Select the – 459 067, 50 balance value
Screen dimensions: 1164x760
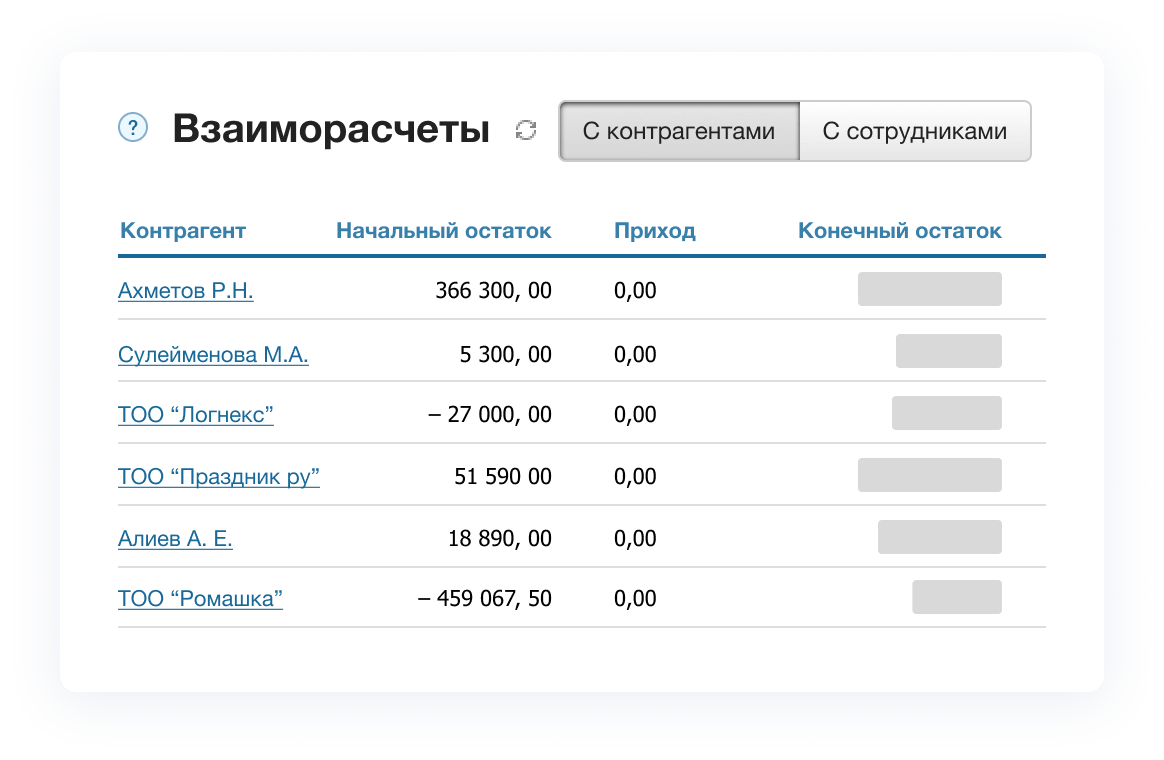pos(485,598)
